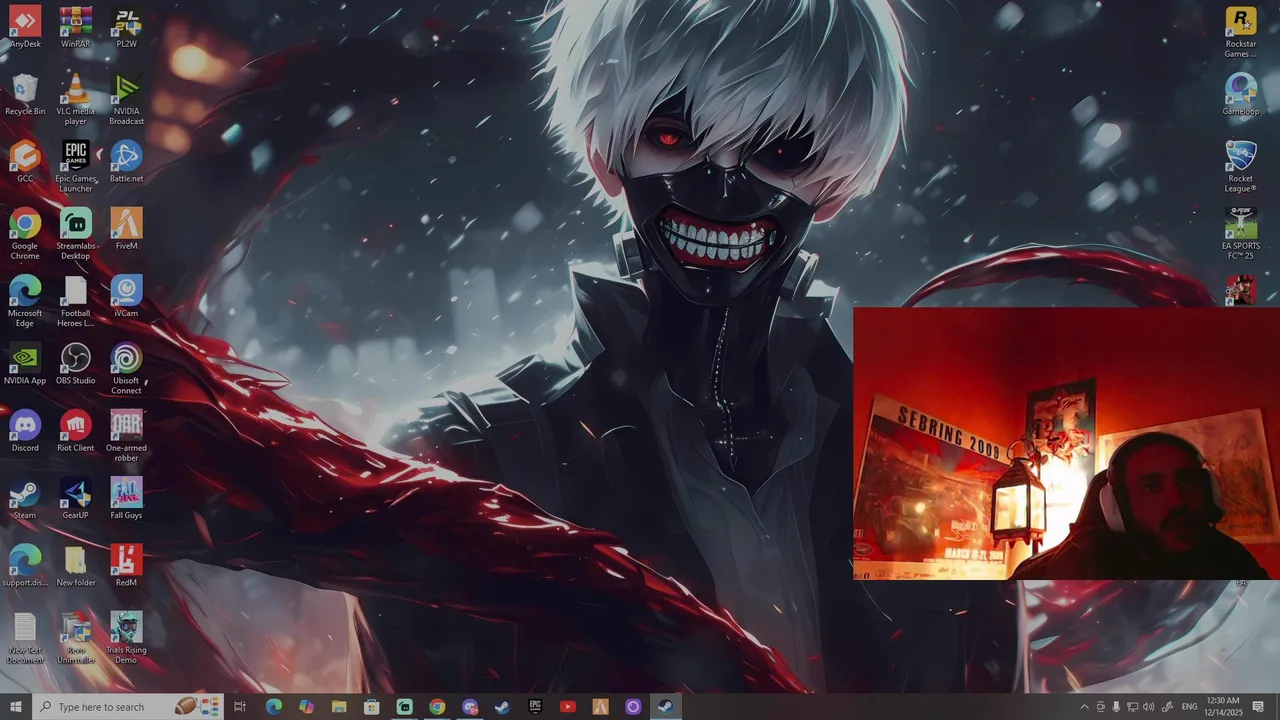Launch Battle.net from the desktop

point(126,161)
